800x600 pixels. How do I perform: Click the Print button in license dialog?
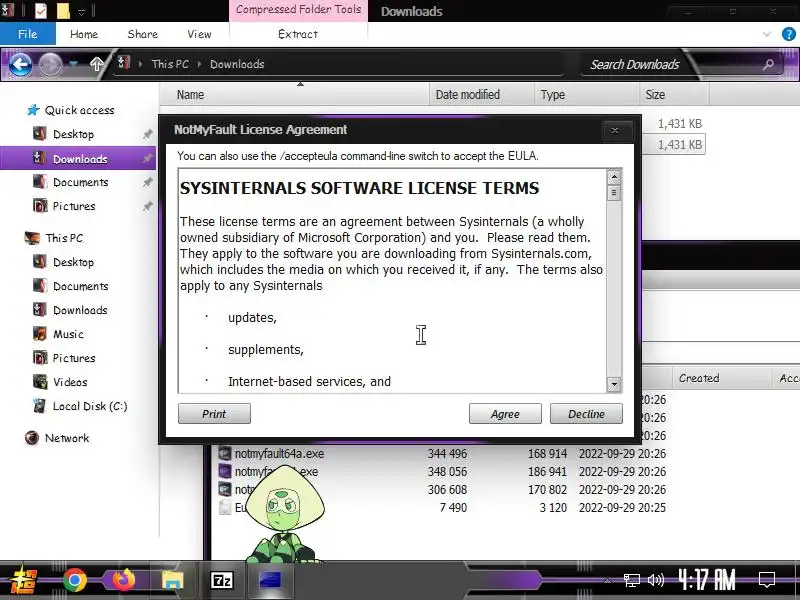pos(214,414)
